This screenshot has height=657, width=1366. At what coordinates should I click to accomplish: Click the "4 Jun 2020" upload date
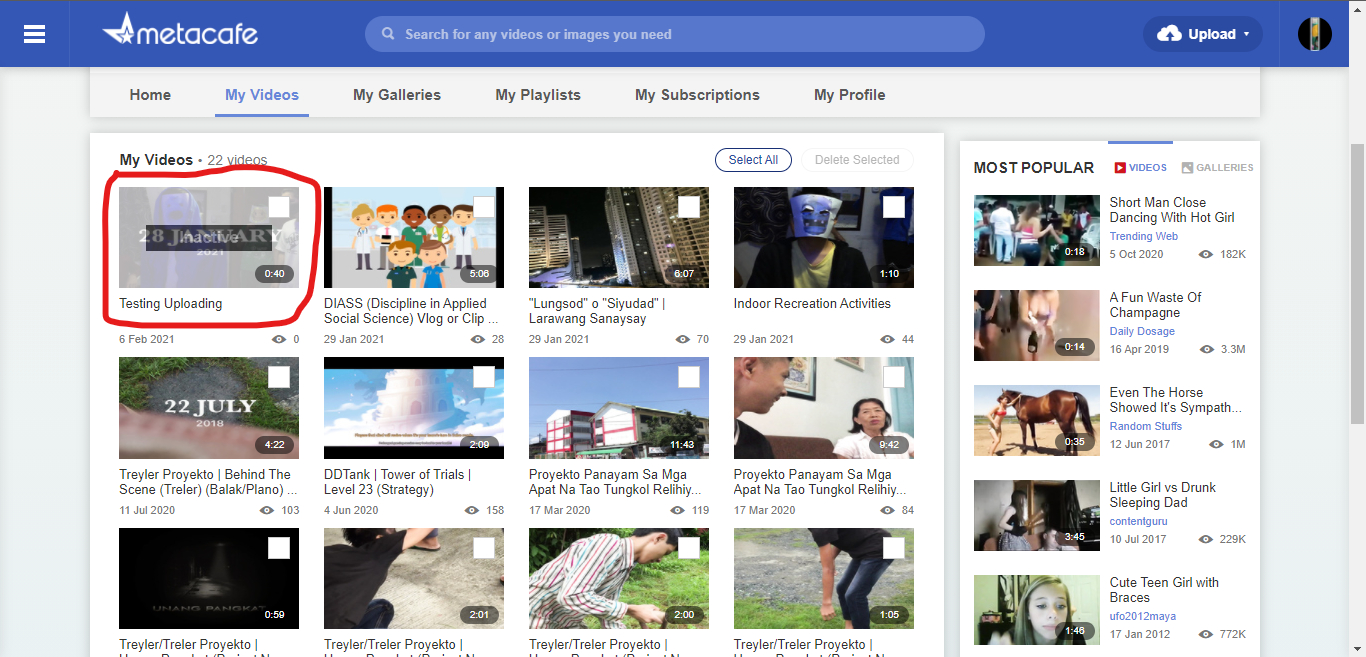pyautogui.click(x=351, y=511)
